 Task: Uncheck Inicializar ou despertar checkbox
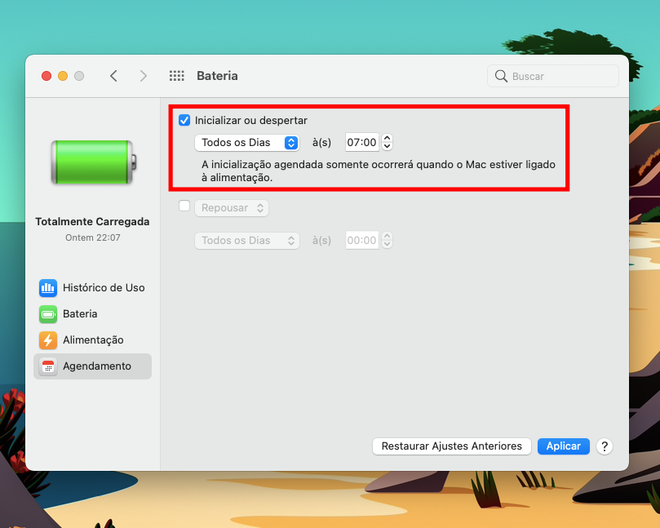point(184,120)
